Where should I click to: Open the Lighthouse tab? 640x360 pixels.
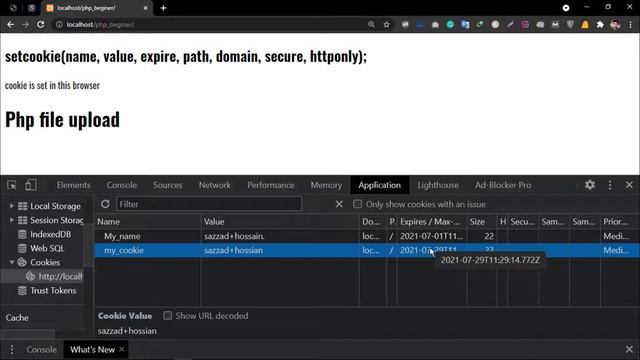coord(438,185)
